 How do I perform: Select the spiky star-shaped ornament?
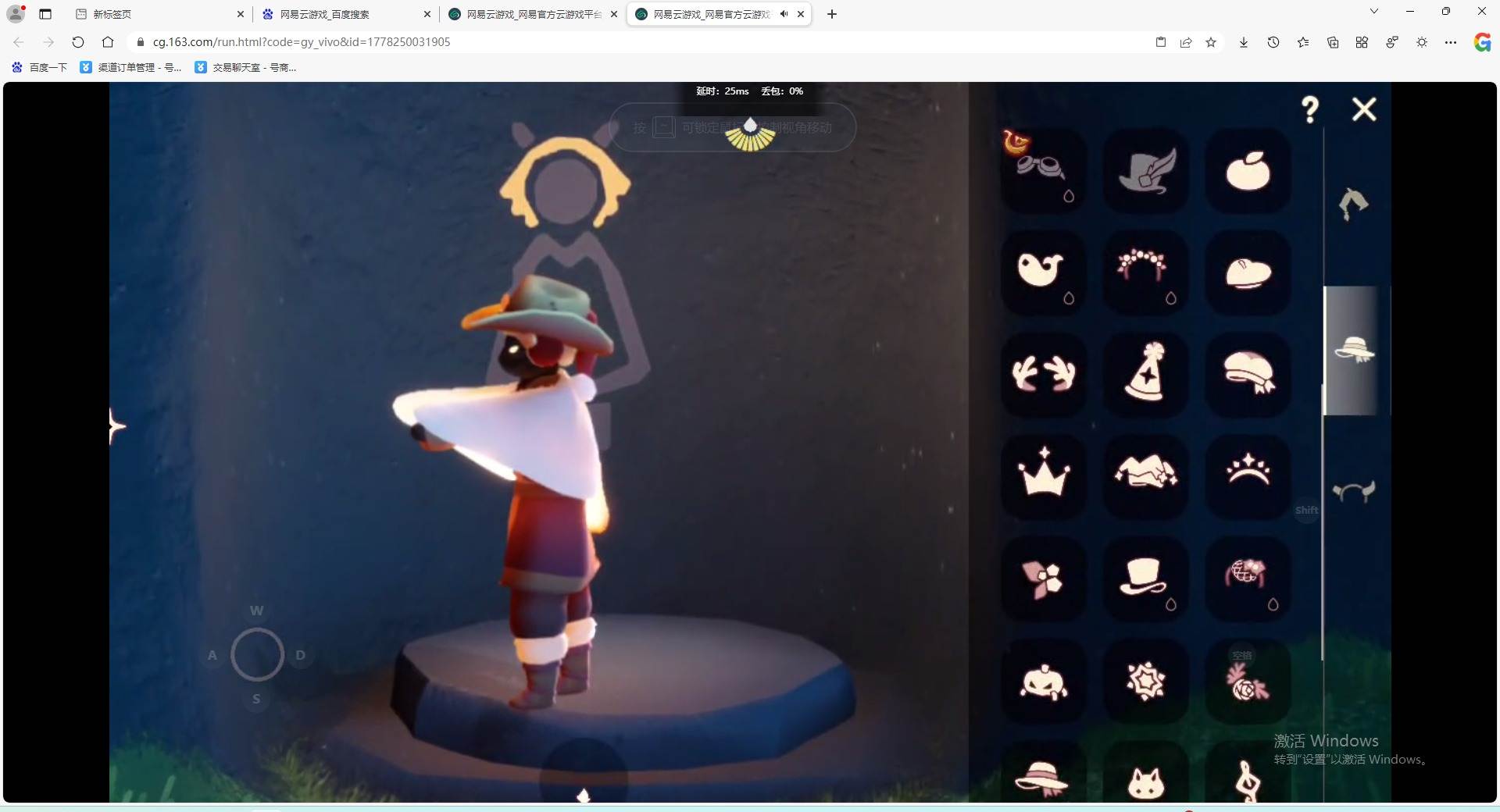click(x=1145, y=681)
